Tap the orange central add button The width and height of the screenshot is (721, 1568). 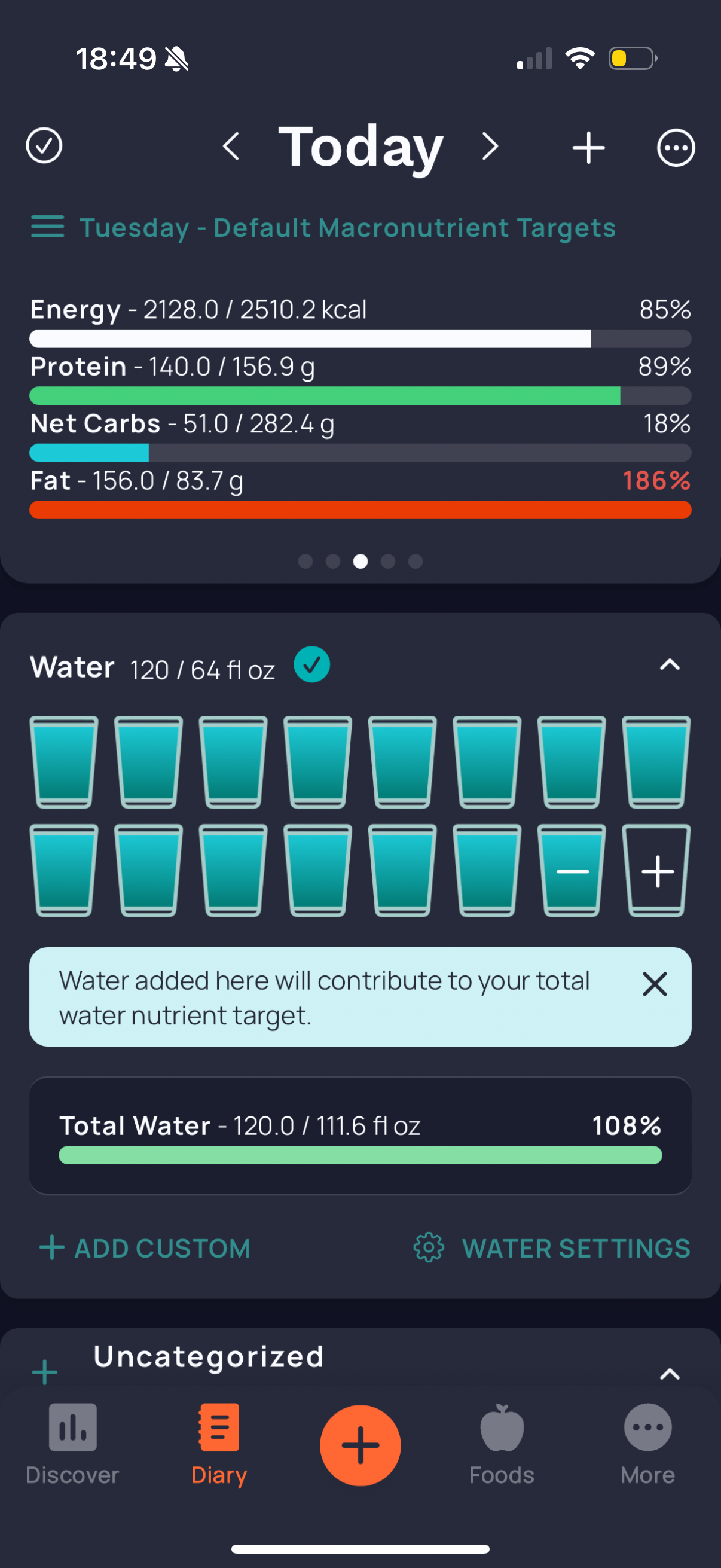360,1445
